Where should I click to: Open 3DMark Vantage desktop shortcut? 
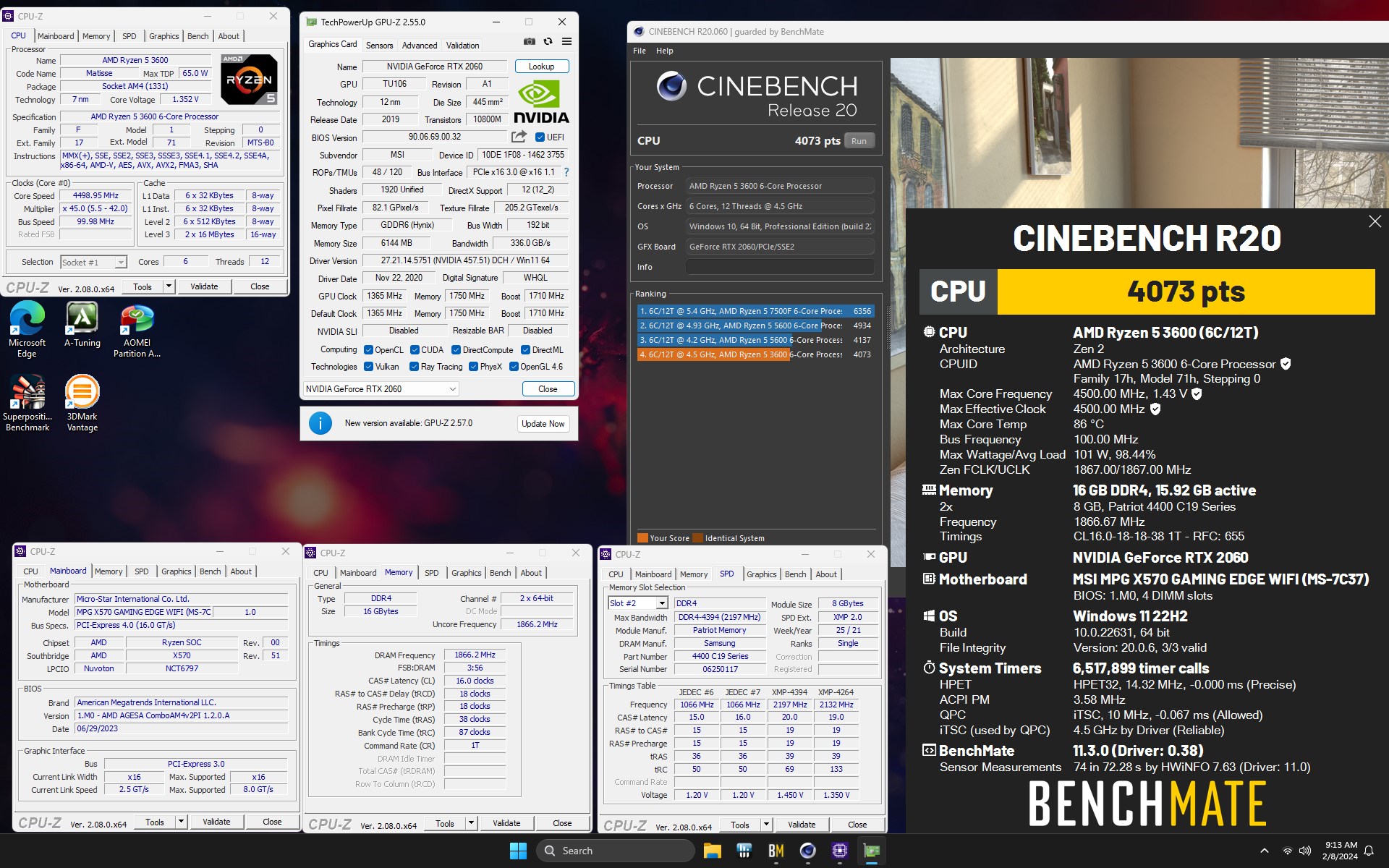(82, 404)
